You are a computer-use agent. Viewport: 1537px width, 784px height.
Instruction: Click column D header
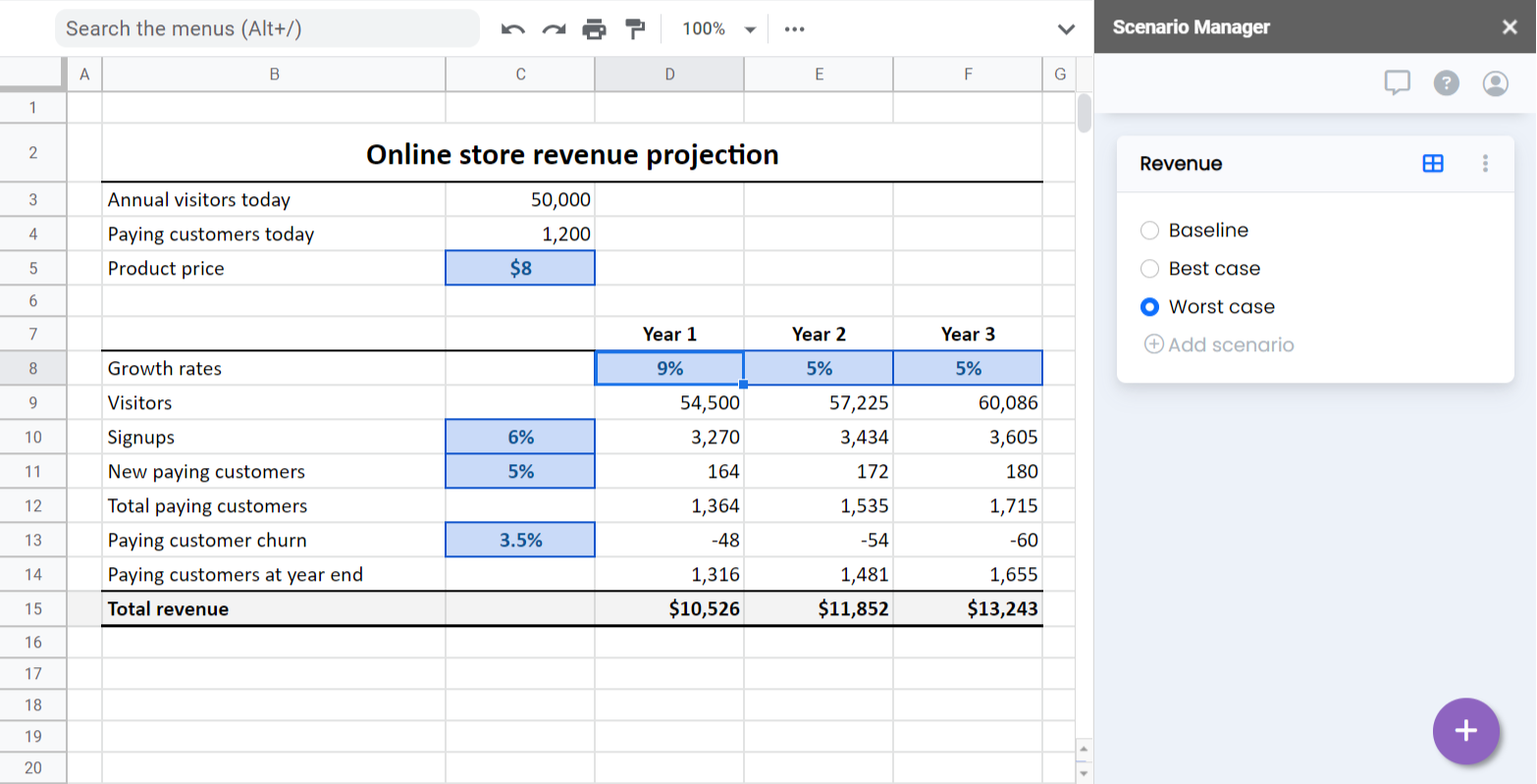669,74
